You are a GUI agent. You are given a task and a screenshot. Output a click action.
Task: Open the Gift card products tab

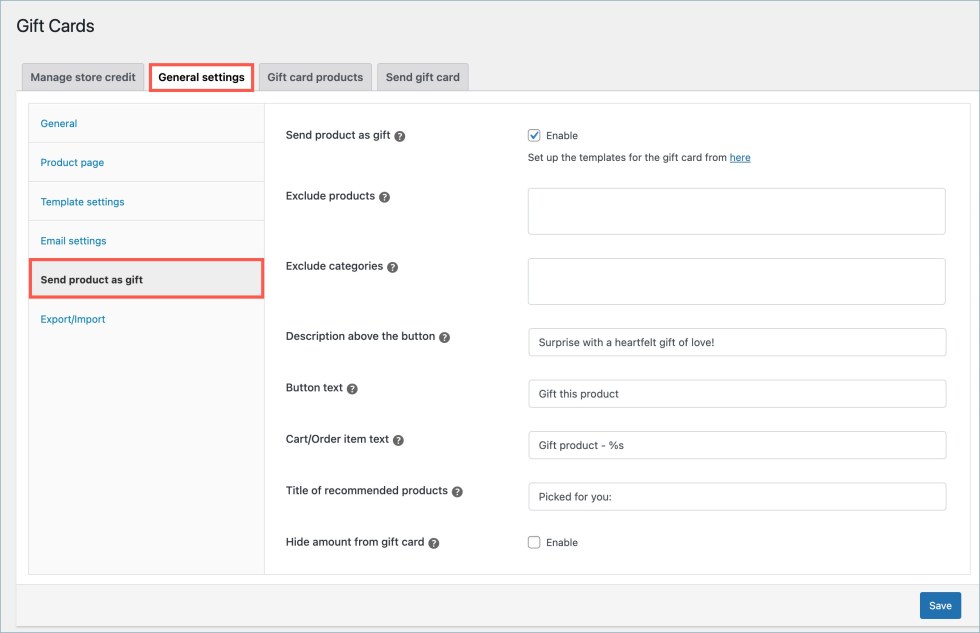315,77
